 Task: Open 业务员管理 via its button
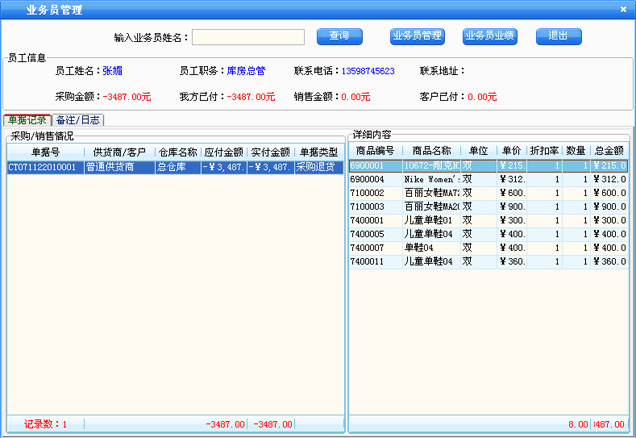click(417, 36)
